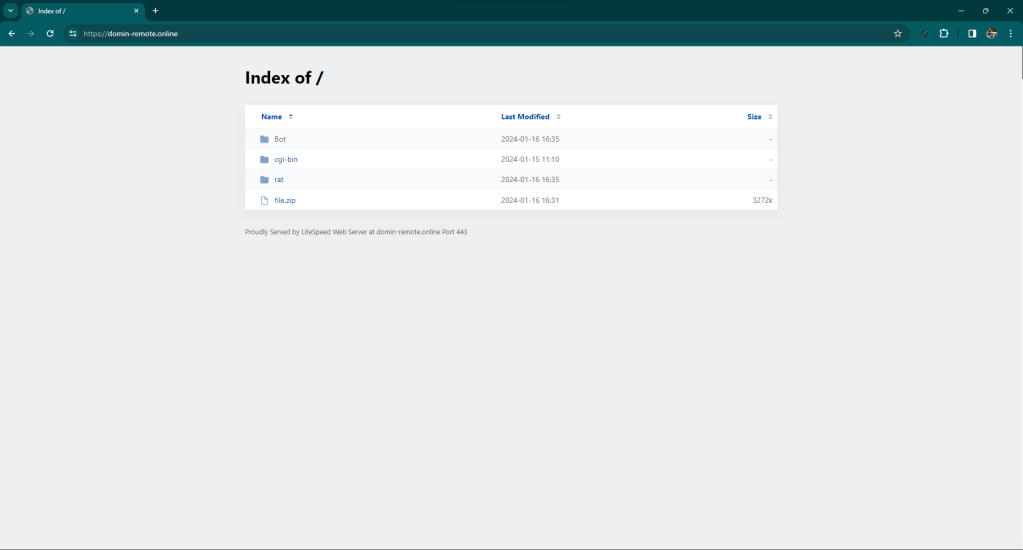The height and width of the screenshot is (550, 1023).
Task: Sort listing by Size column
Action: (x=754, y=117)
